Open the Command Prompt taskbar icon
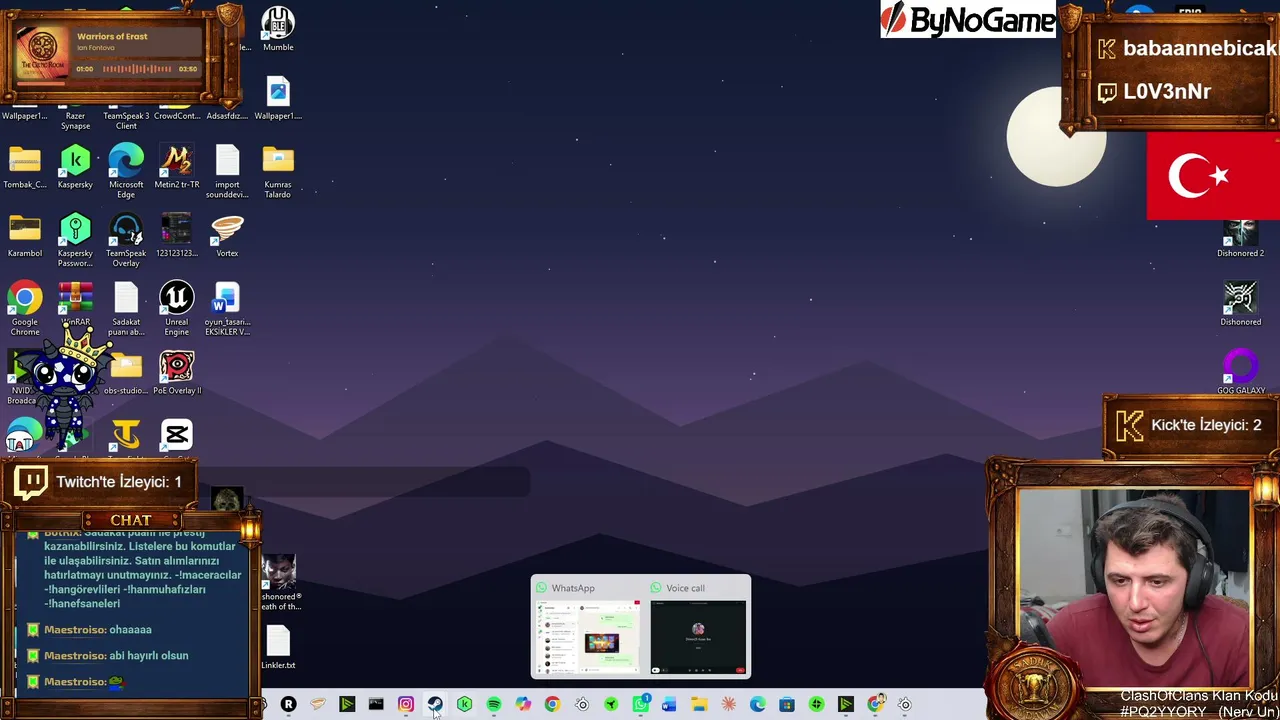The height and width of the screenshot is (720, 1280). click(376, 705)
